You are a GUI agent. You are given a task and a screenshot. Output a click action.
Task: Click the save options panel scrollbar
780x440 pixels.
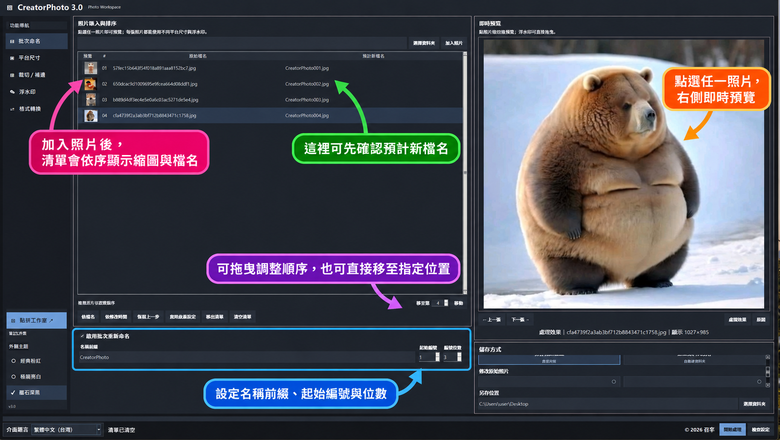click(x=768, y=371)
